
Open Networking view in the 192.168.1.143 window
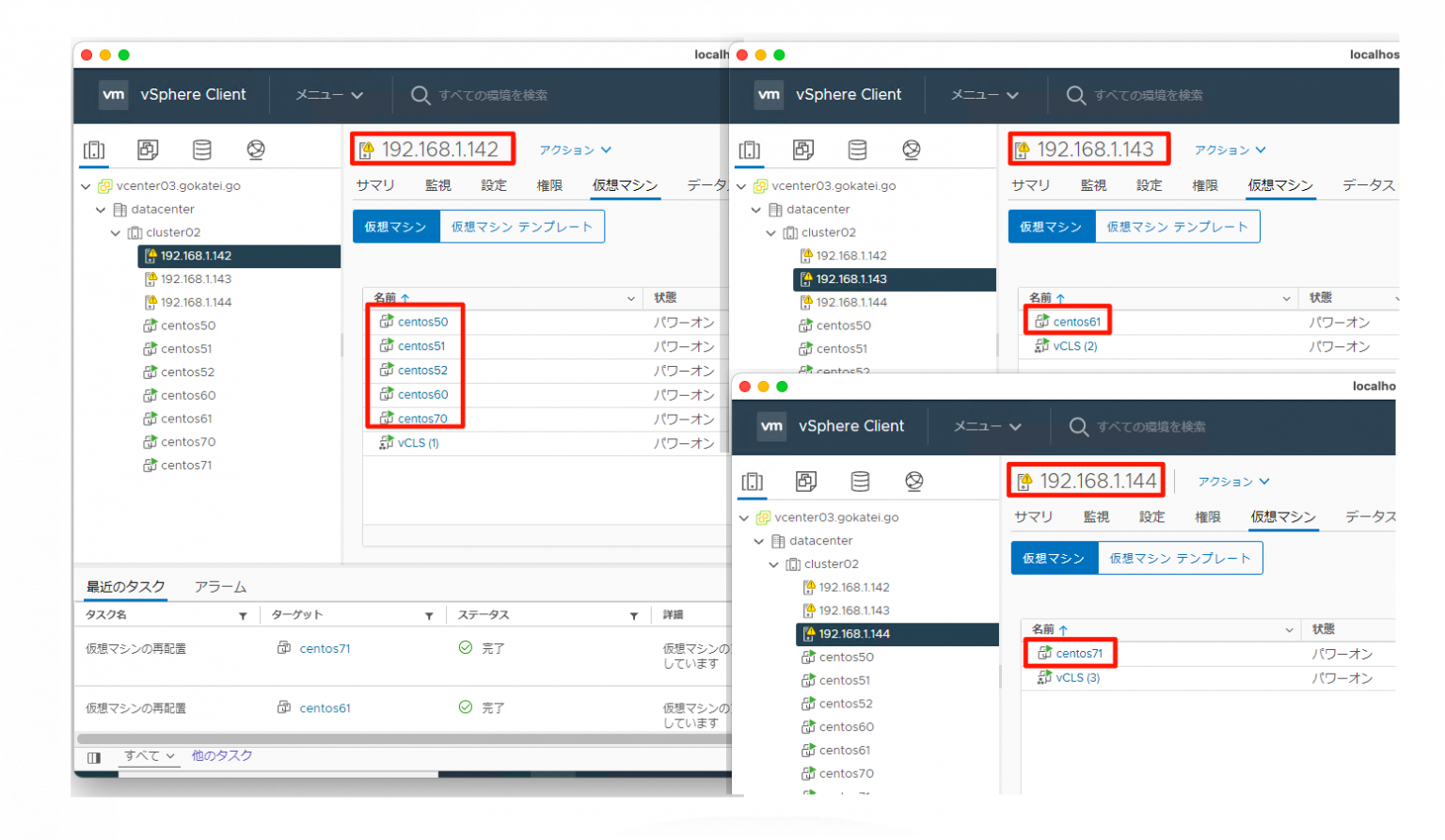(x=911, y=150)
